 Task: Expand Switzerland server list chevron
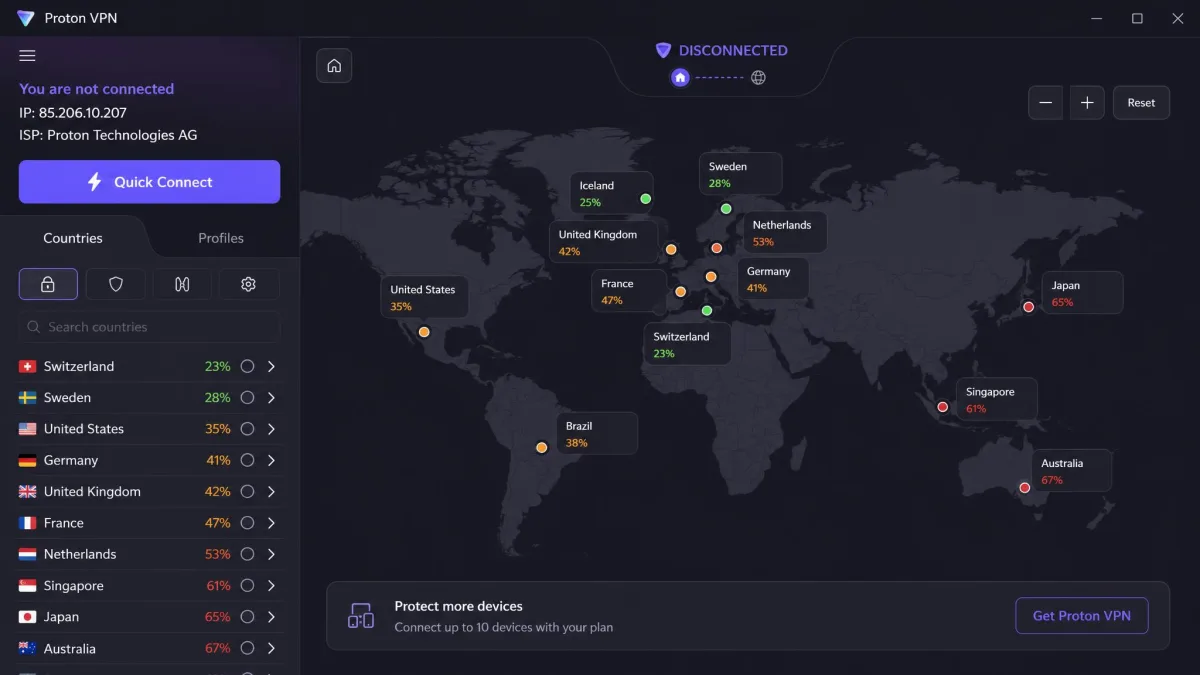pos(271,366)
